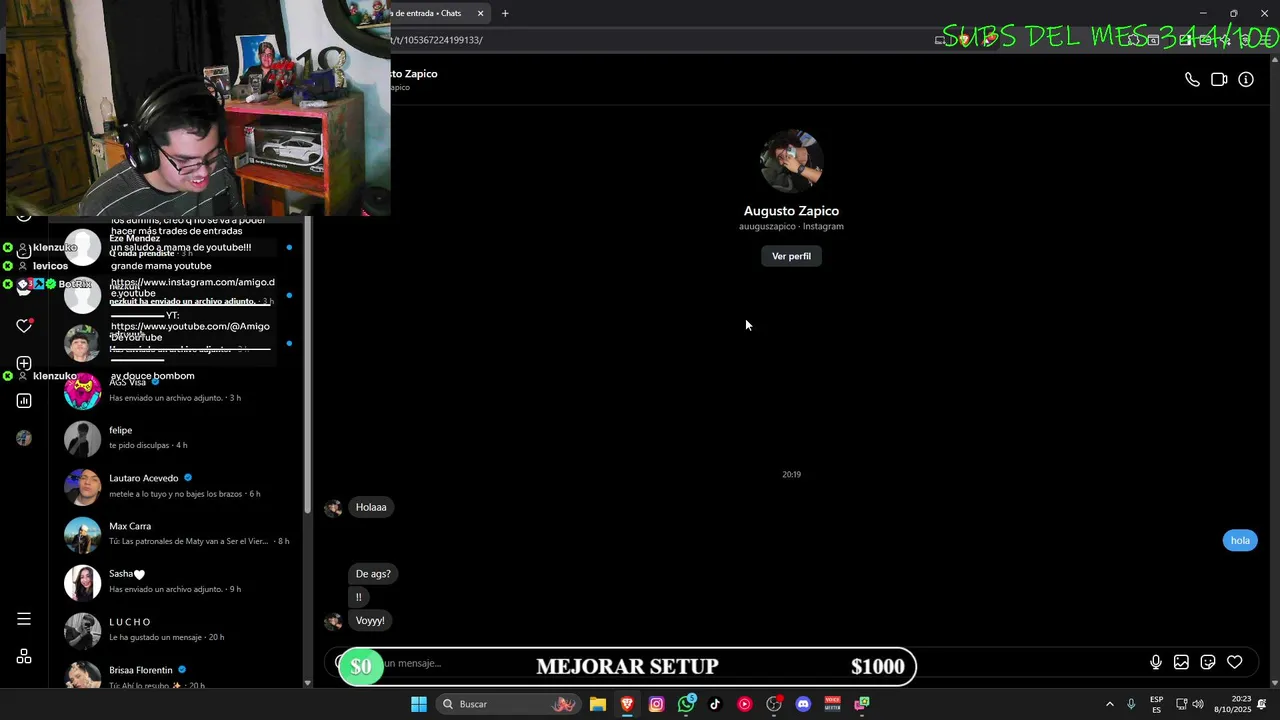This screenshot has width=1280, height=720.
Task: Click the Augusto Zapico name heading
Action: (x=791, y=211)
